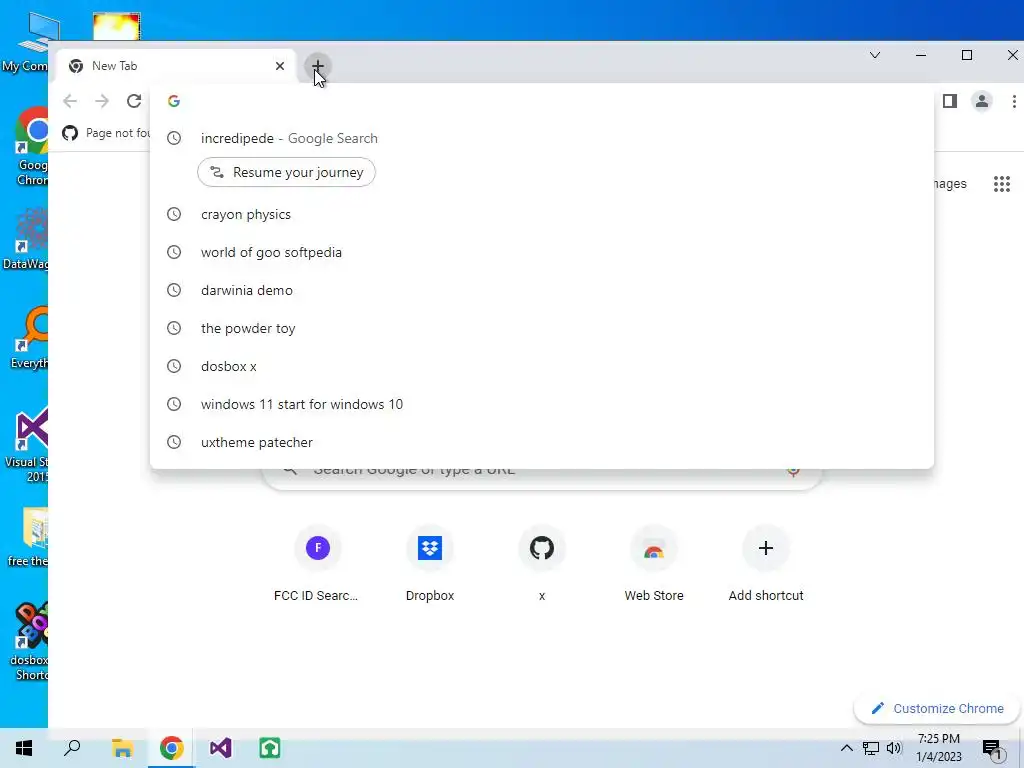This screenshot has height=768, width=1024.
Task: Select the image thumbnail desktop file
Action: point(116,27)
